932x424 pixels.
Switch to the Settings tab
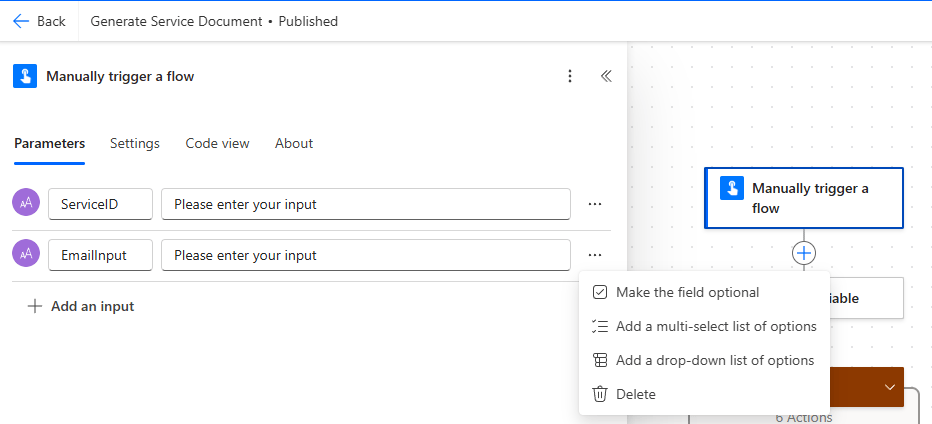tap(135, 143)
